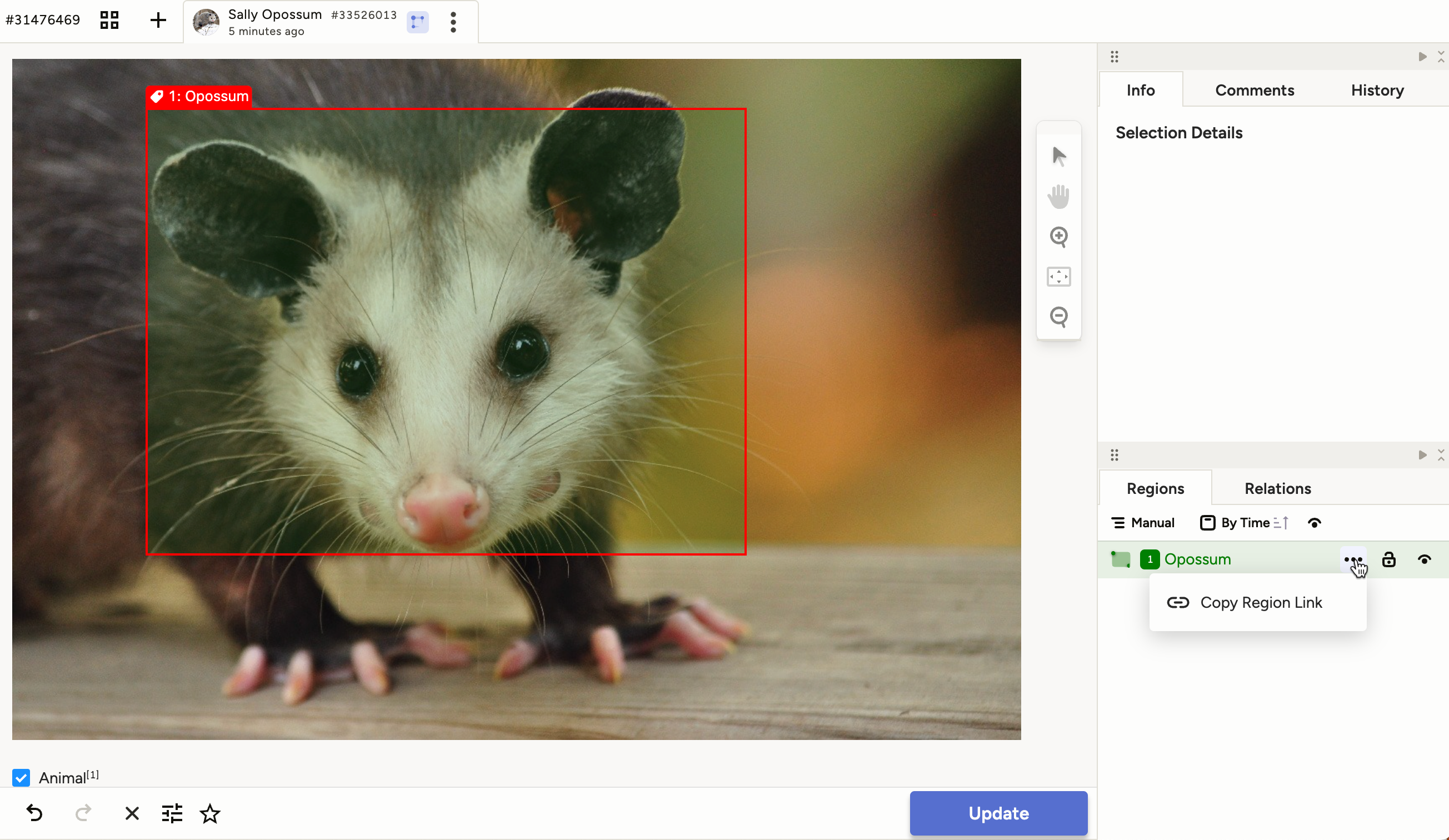Viewport: 1449px width, 840px height.
Task: Open the annotations grid view
Action: click(x=109, y=20)
